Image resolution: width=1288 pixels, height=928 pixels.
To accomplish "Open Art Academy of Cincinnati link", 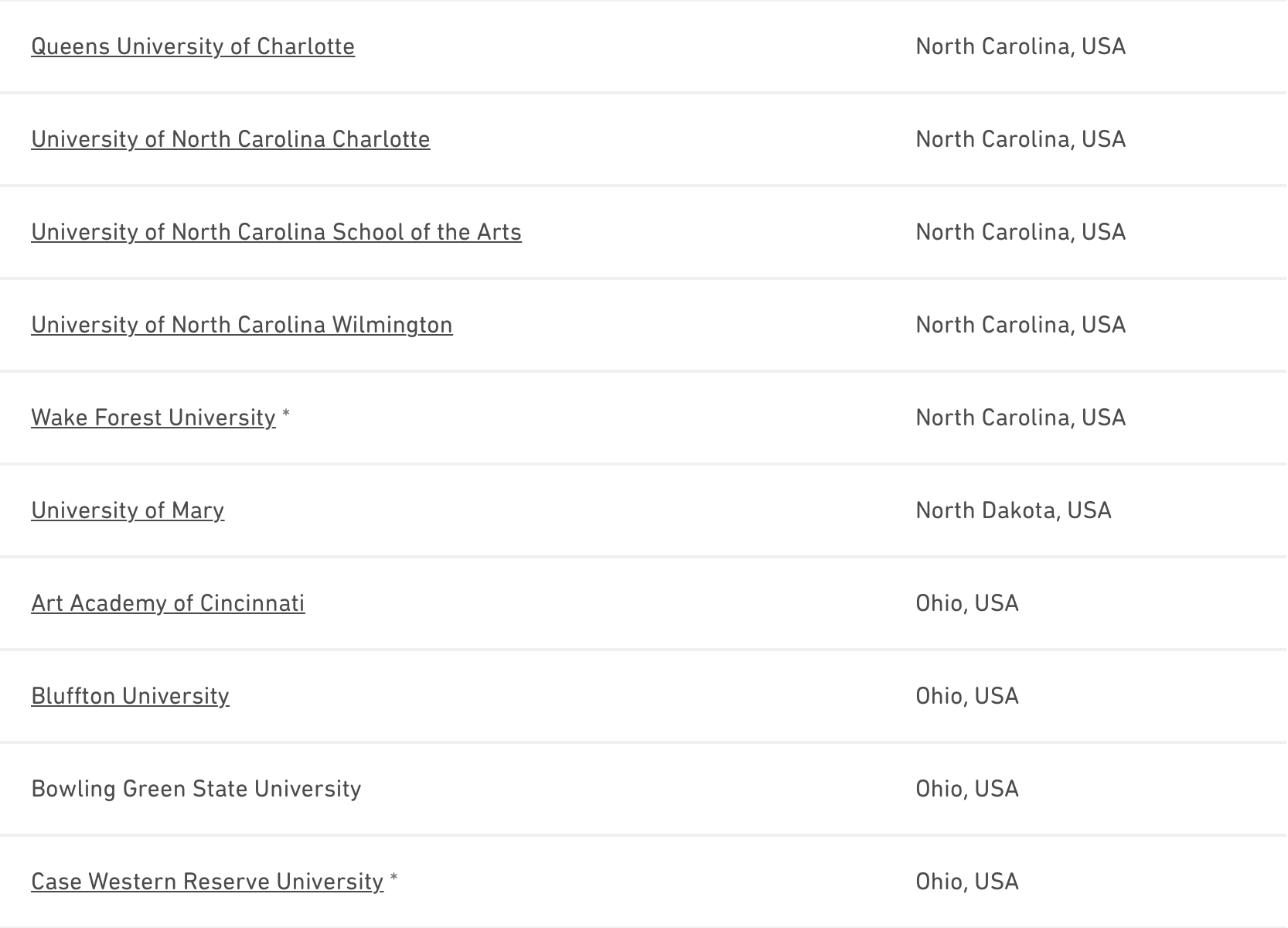I will [168, 603].
